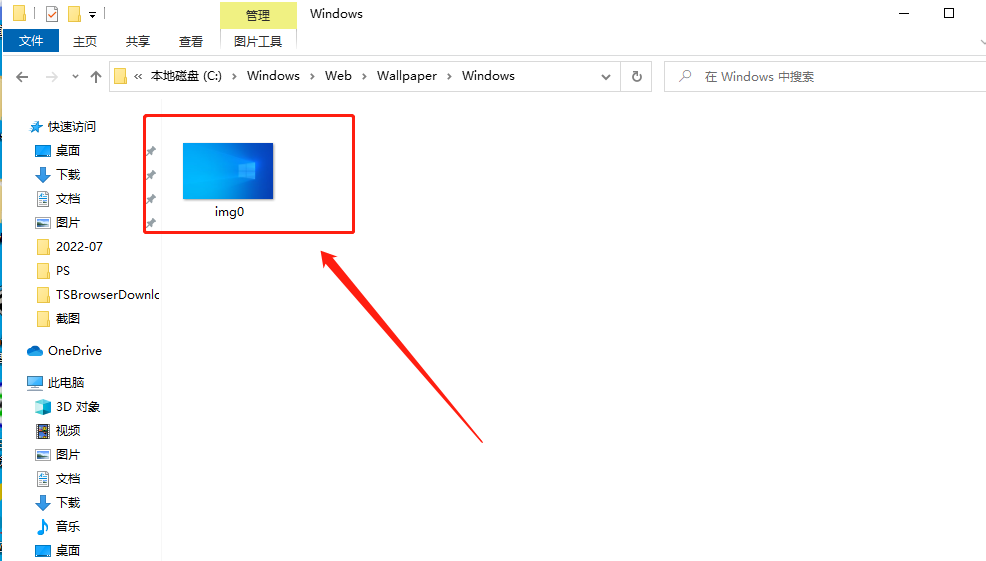Select 音乐 in the navigation pane

click(67, 527)
